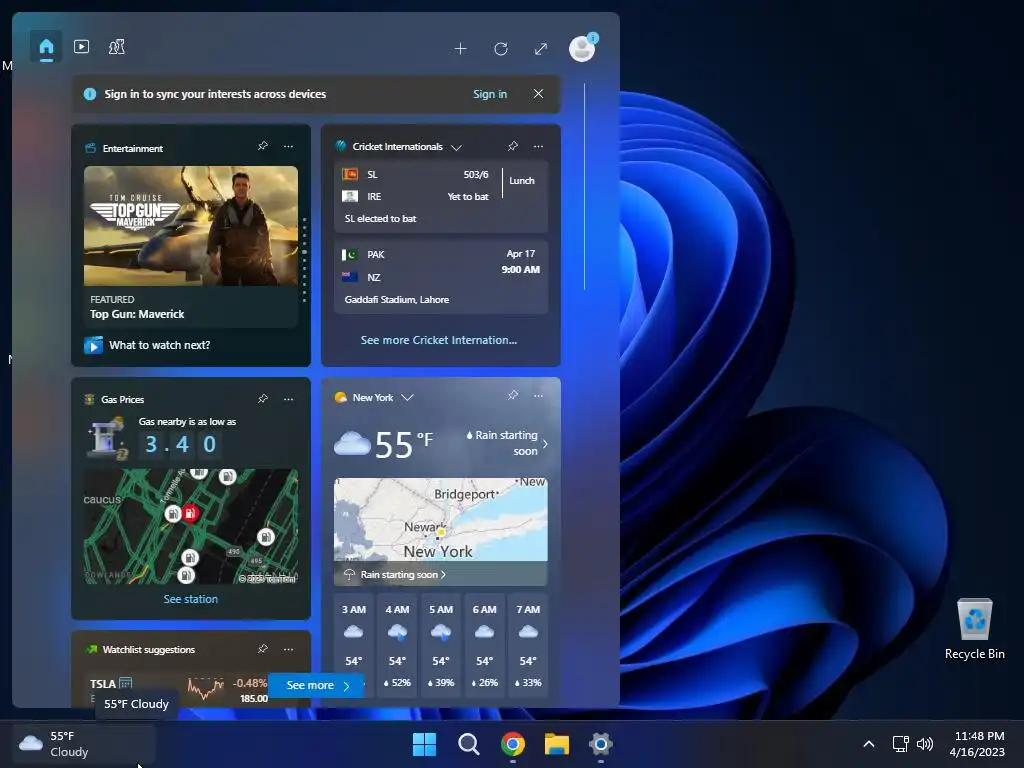Open the widgets Home tab
The height and width of the screenshot is (768, 1024).
(x=46, y=47)
